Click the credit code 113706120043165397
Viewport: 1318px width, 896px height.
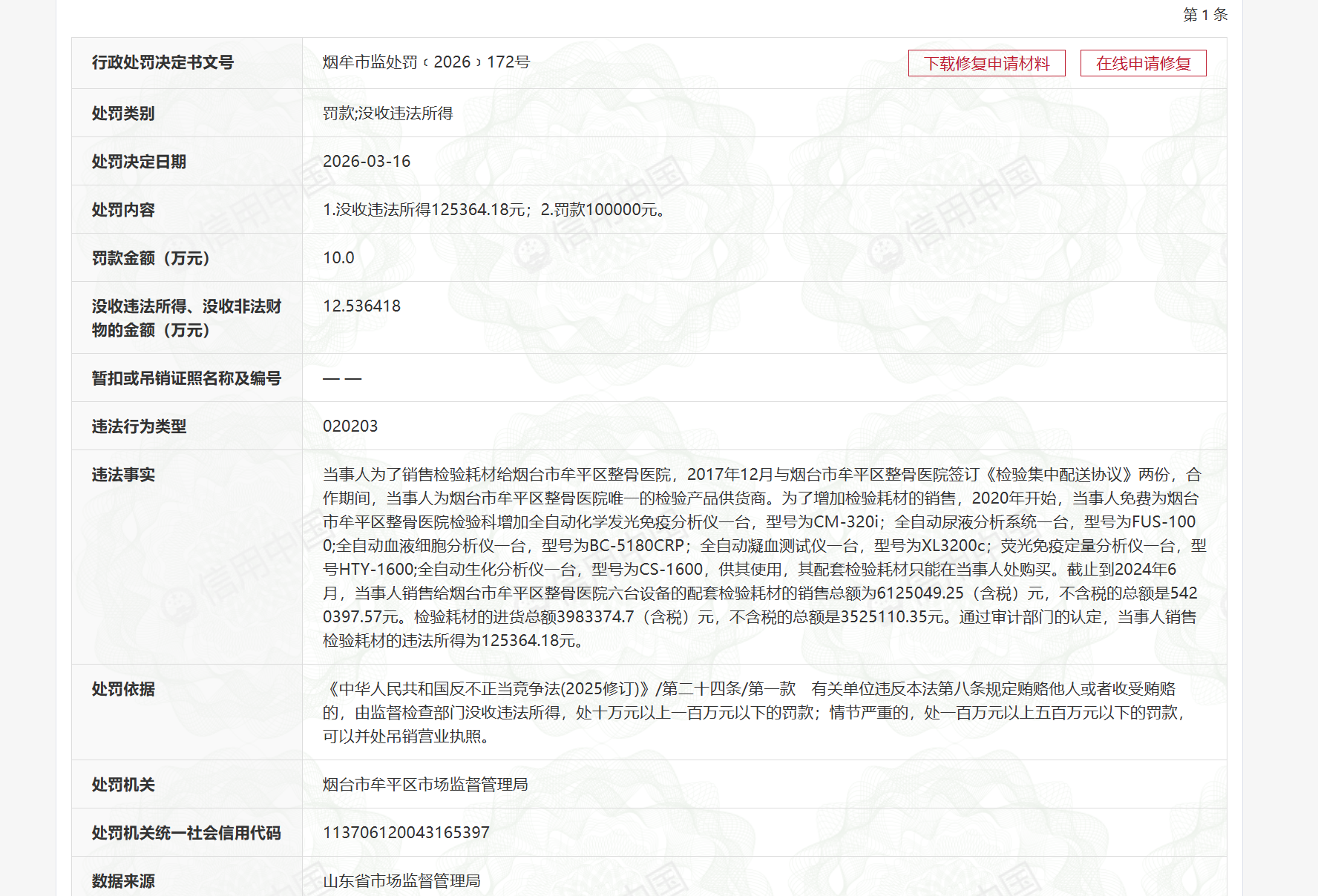tap(406, 833)
